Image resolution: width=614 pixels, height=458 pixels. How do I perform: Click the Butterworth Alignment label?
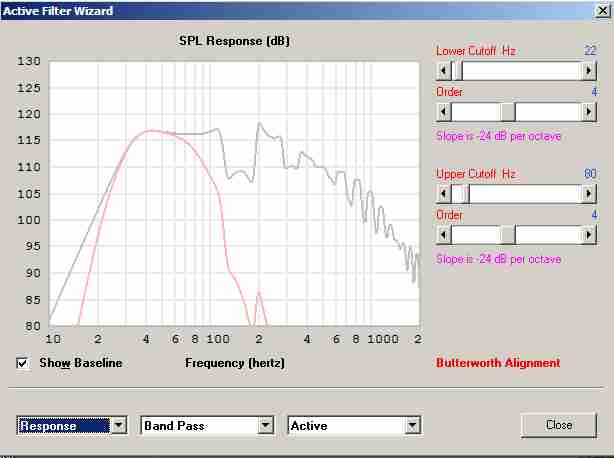[498, 363]
